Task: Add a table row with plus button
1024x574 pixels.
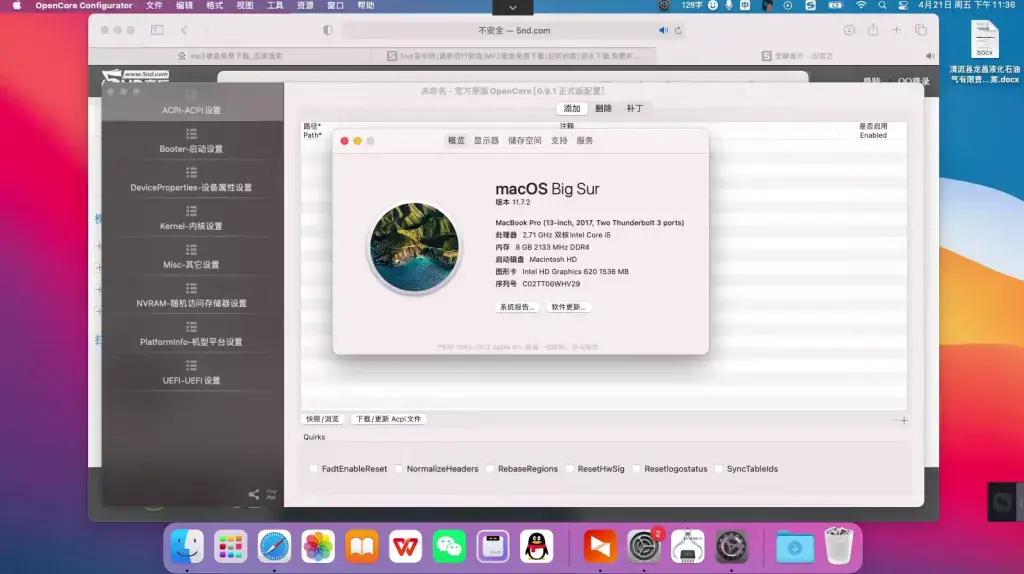Action: (x=904, y=421)
